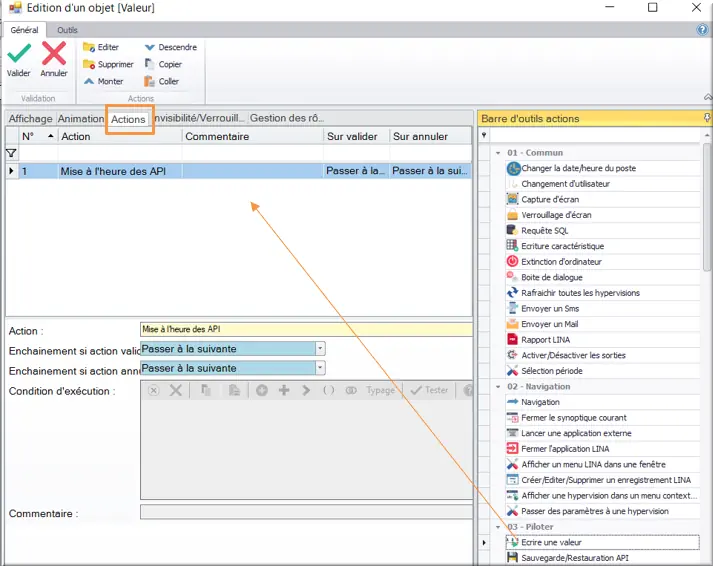Collapse the '02 - Navigation' group
Viewport: 713px width, 566px height.
tap(498, 387)
